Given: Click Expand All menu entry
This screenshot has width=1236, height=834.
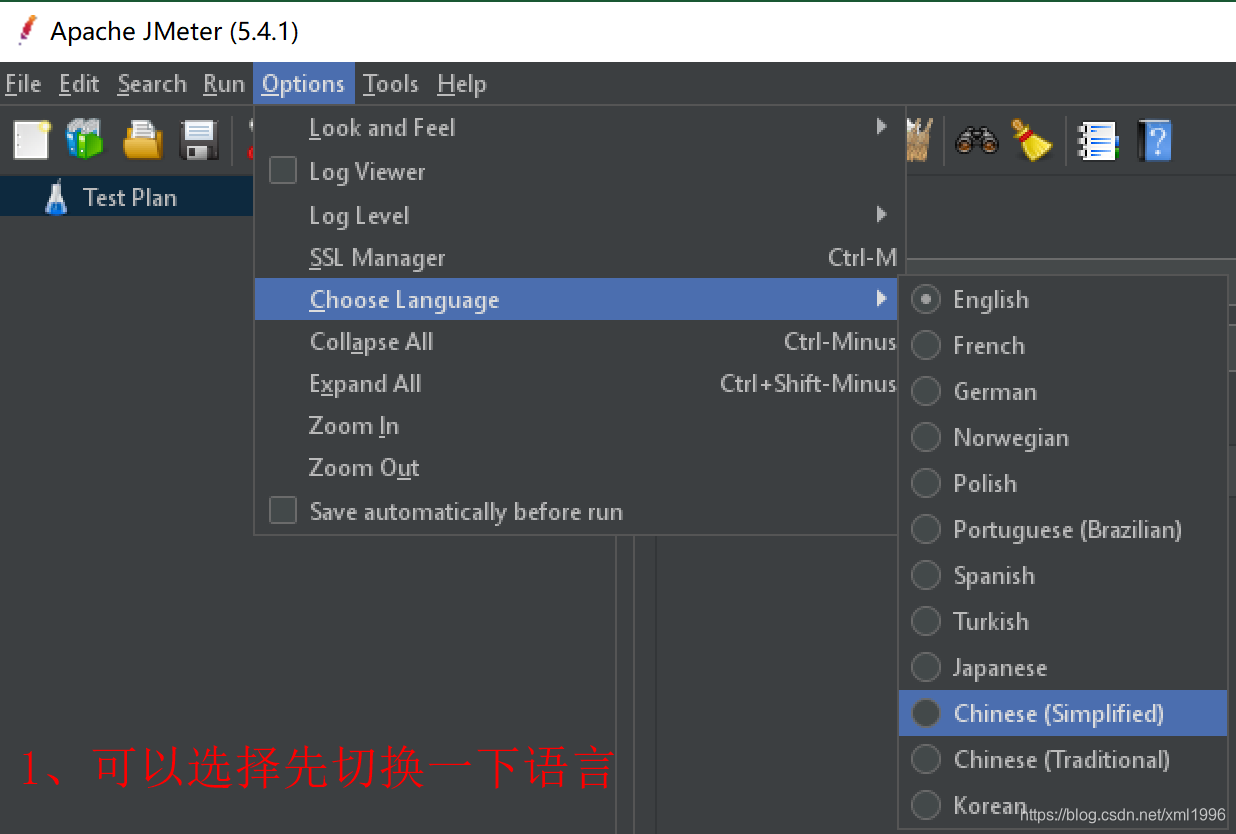Looking at the screenshot, I should (577, 383).
